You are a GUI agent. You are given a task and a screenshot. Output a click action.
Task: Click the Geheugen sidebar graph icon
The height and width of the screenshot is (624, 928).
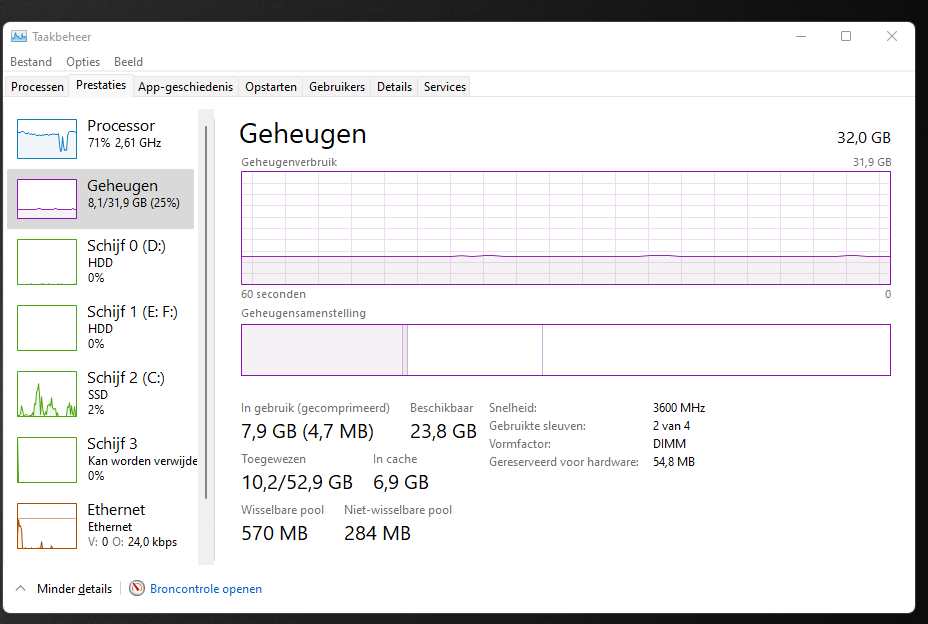coord(47,199)
